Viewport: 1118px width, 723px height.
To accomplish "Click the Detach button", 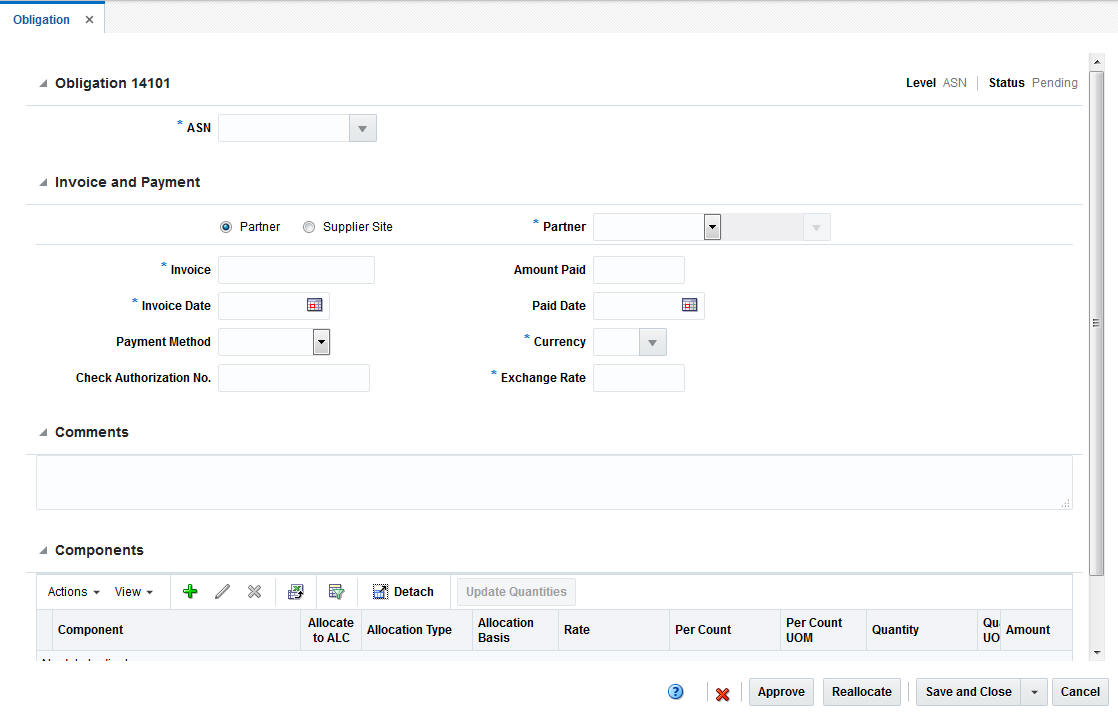I will pyautogui.click(x=403, y=592).
